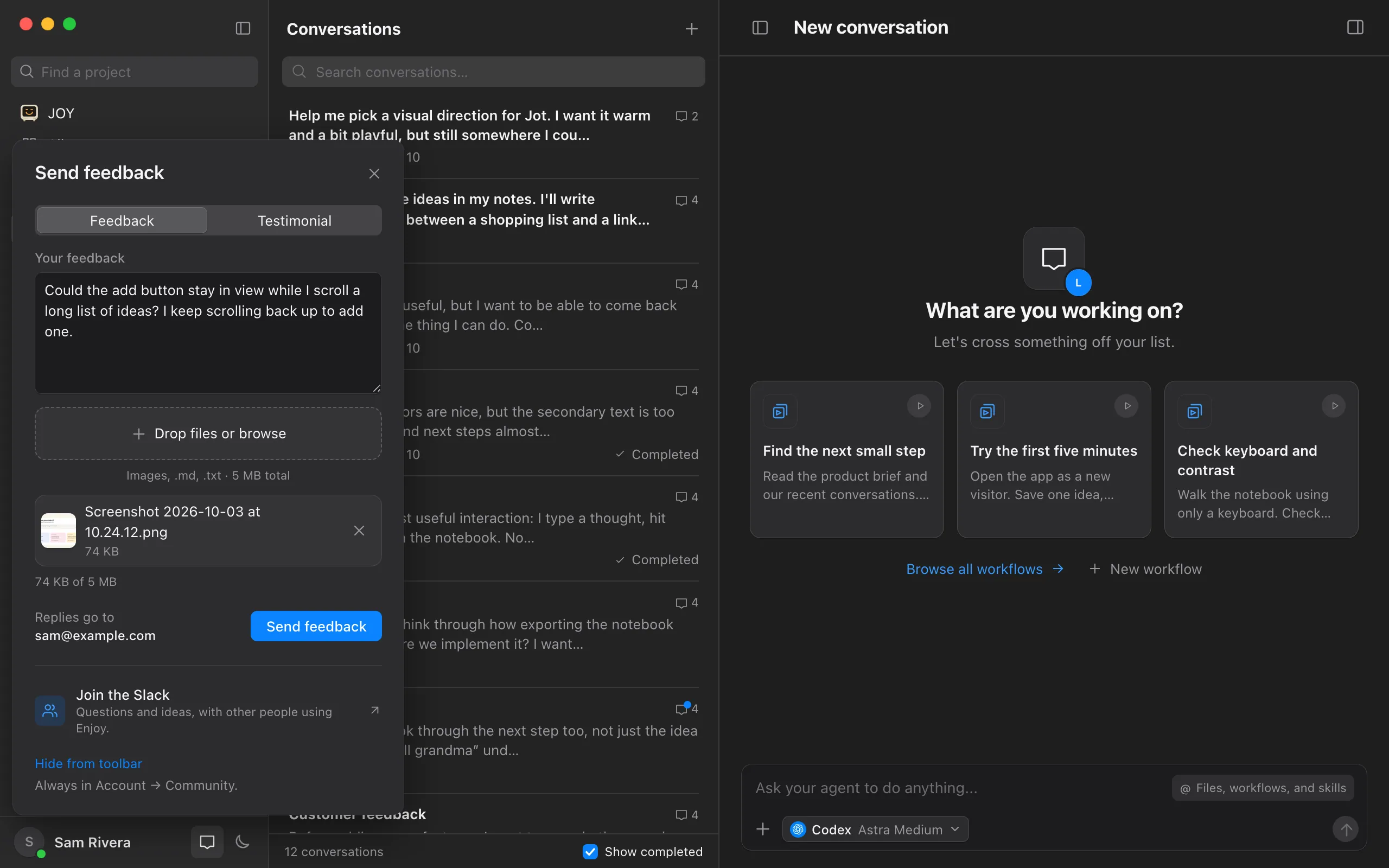Toggle the conversations panel icon beside New conversation
1389x868 pixels.
tap(760, 28)
